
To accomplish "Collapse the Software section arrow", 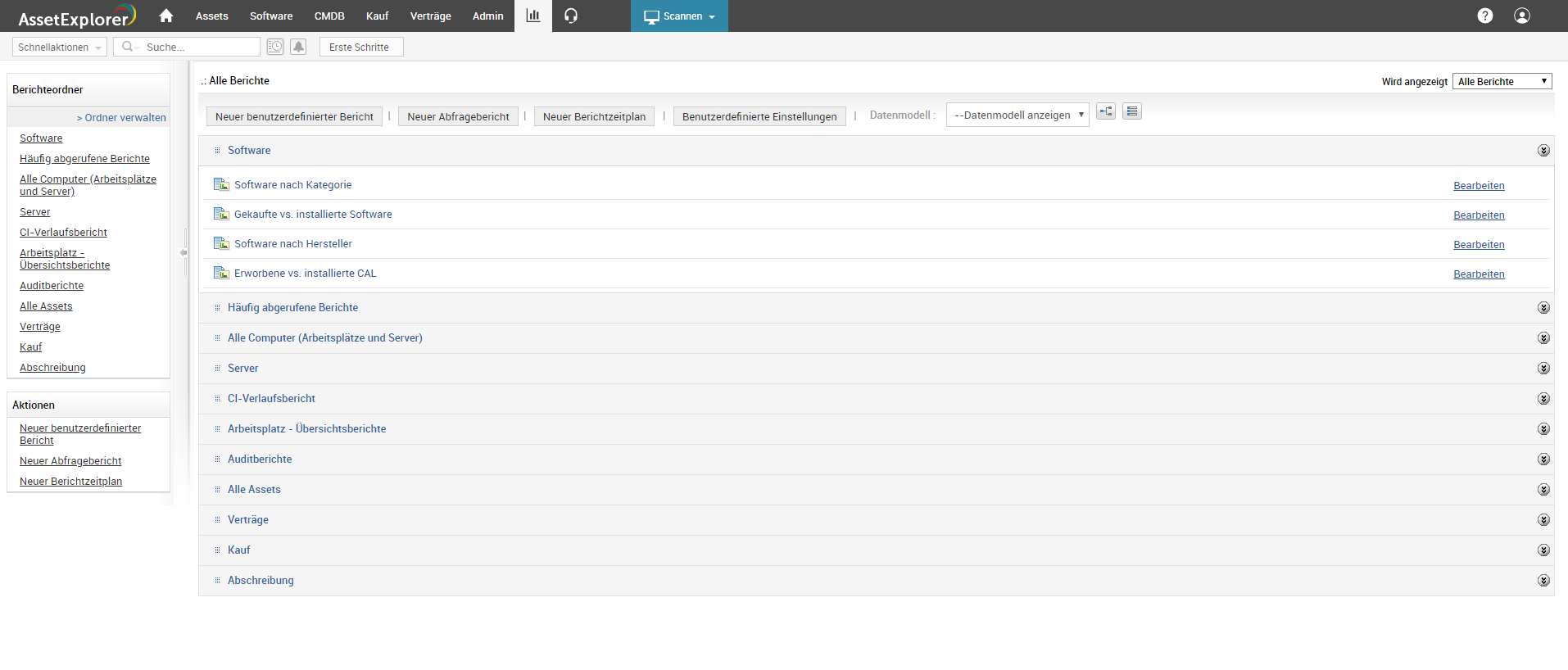I will click(1543, 151).
